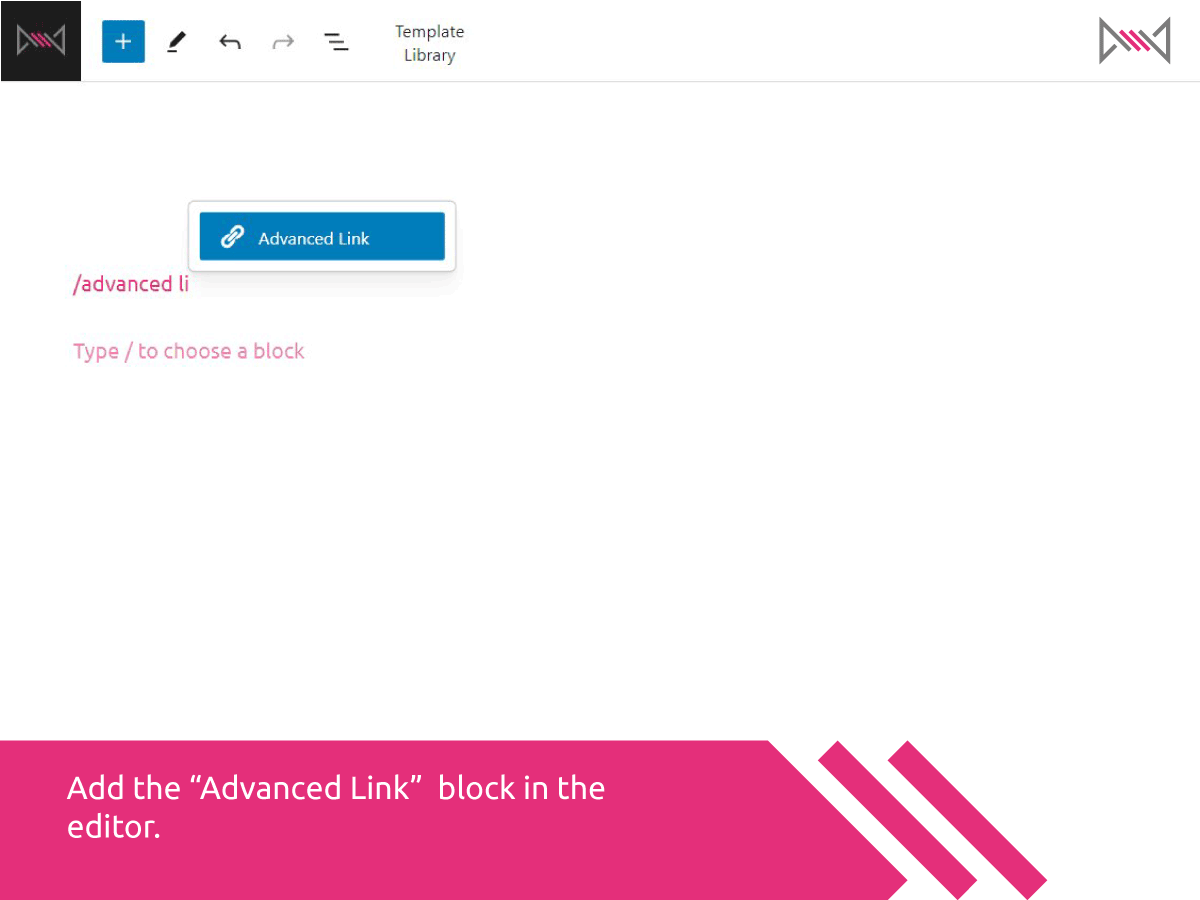Select the pencil Tools icon
This screenshot has width=1200, height=900.
[x=177, y=42]
